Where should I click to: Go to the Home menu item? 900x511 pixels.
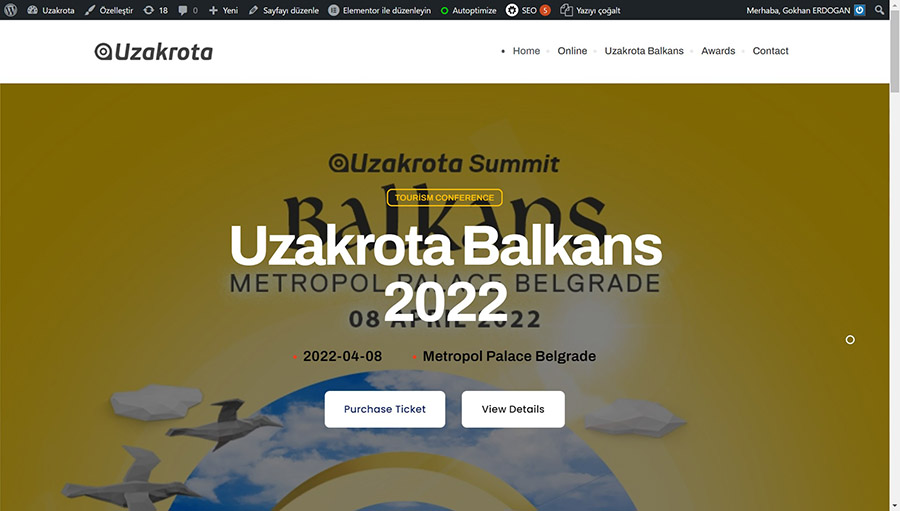coord(526,51)
